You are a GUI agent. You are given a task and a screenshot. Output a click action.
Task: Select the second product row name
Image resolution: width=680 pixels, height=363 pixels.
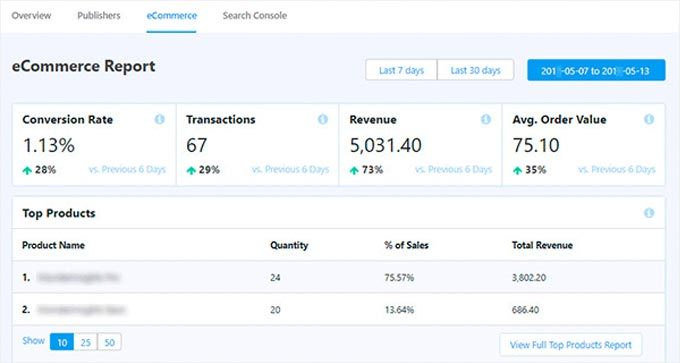[82, 310]
